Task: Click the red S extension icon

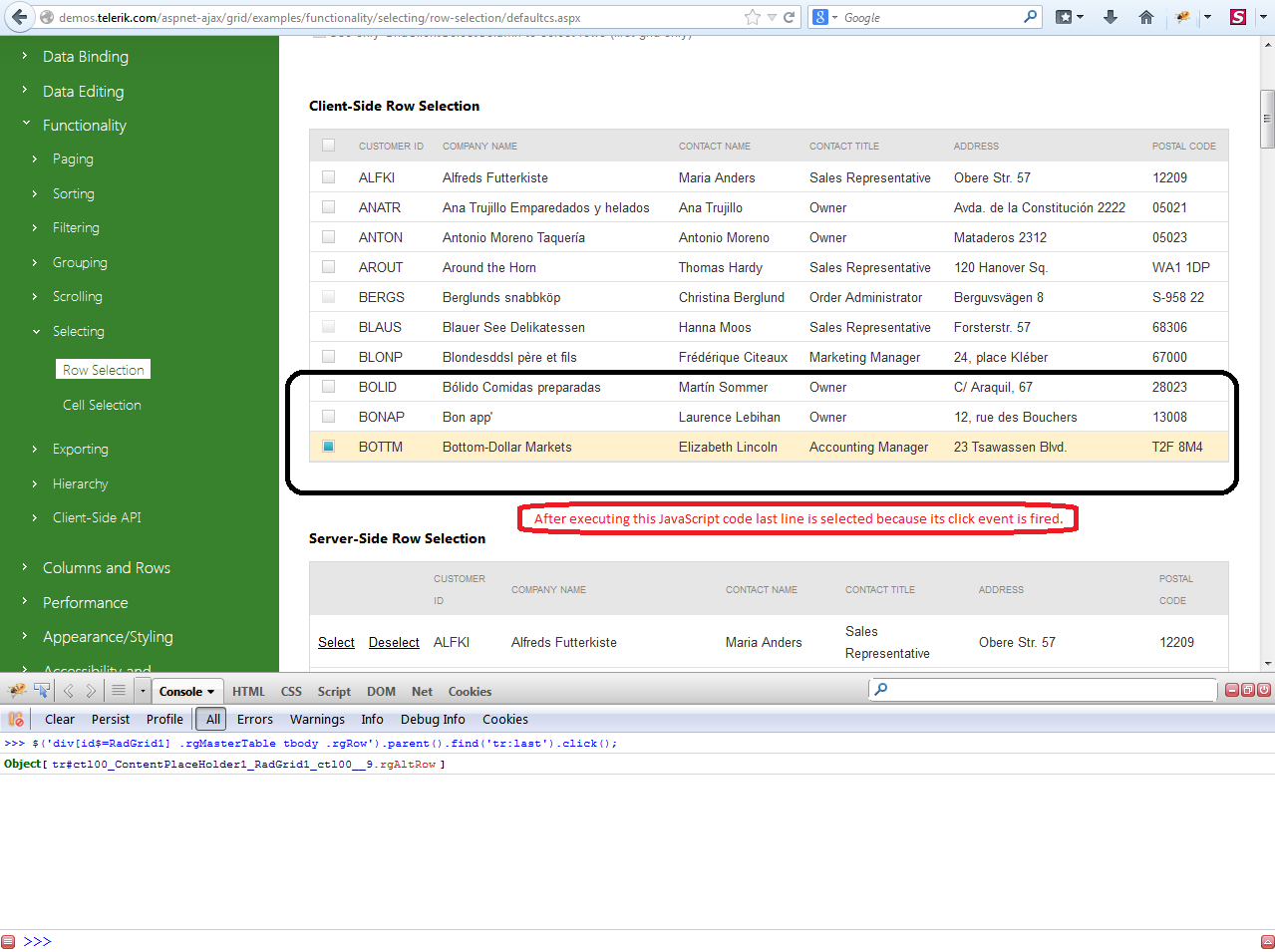Action: click(1238, 17)
